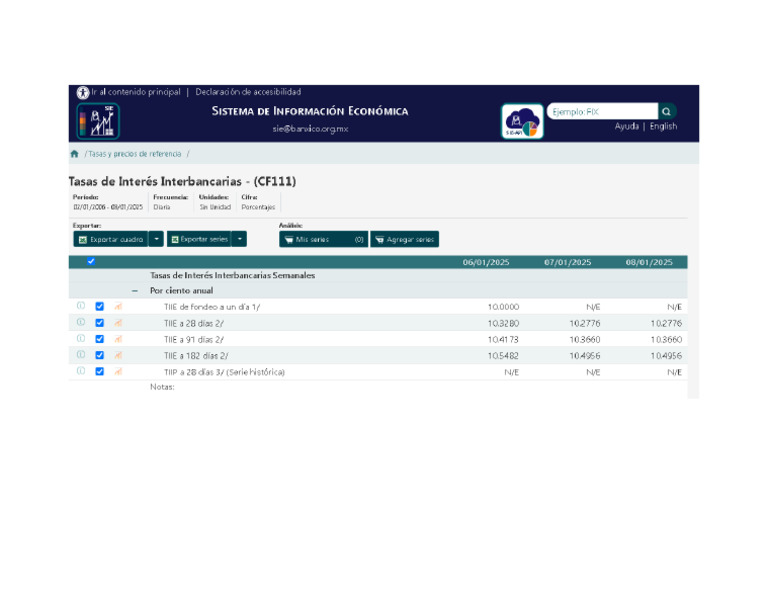Open Mis series (0)
This screenshot has height=594, width=768.
click(323, 239)
